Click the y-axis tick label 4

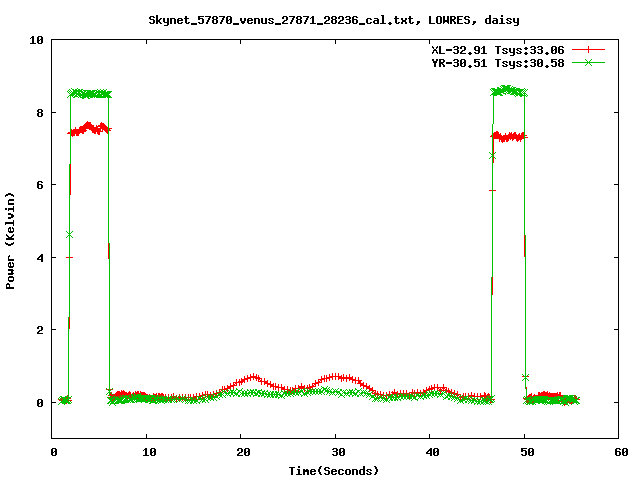tap(40, 258)
